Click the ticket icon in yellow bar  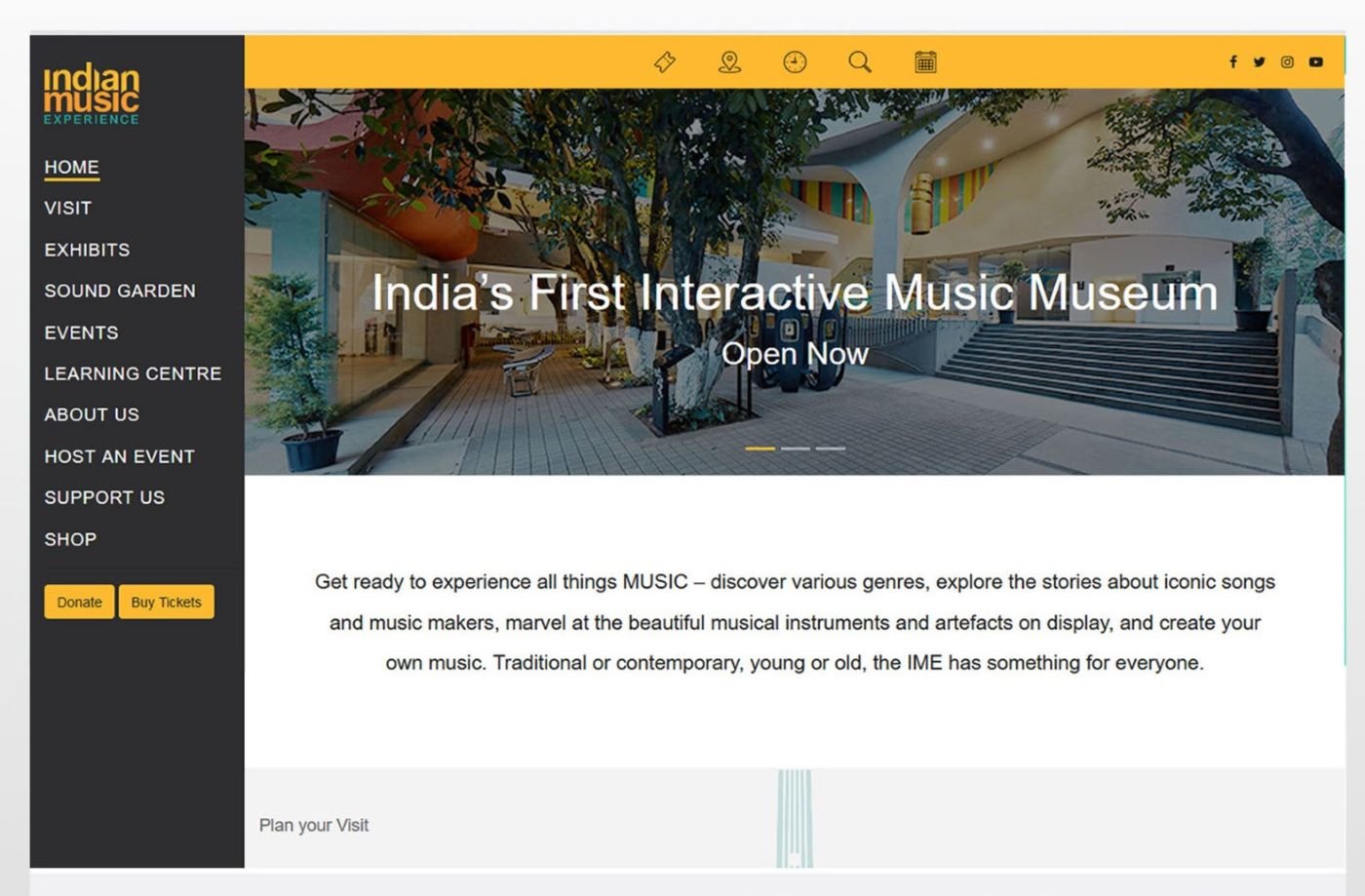click(665, 62)
